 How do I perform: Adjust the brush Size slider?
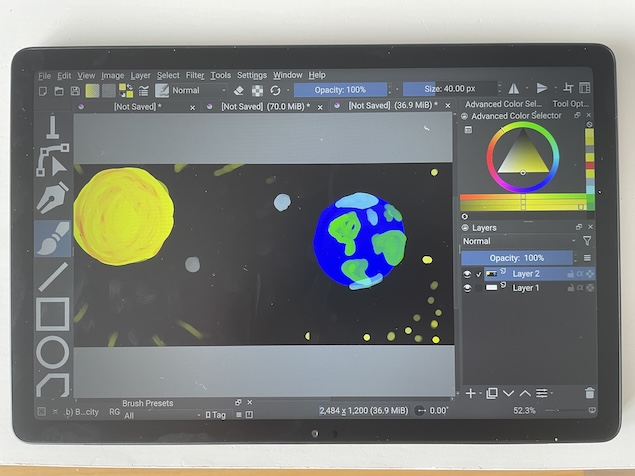tap(450, 88)
